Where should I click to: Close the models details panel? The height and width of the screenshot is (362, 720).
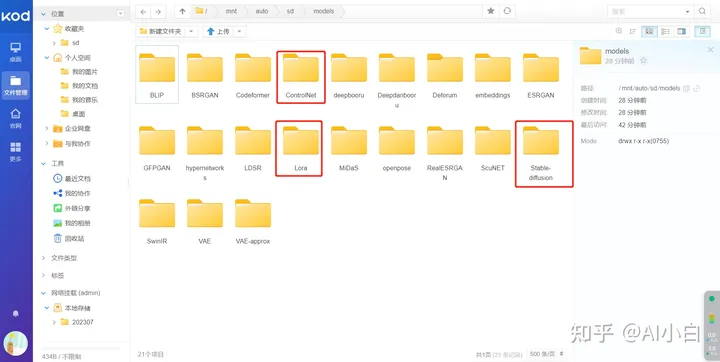click(710, 50)
